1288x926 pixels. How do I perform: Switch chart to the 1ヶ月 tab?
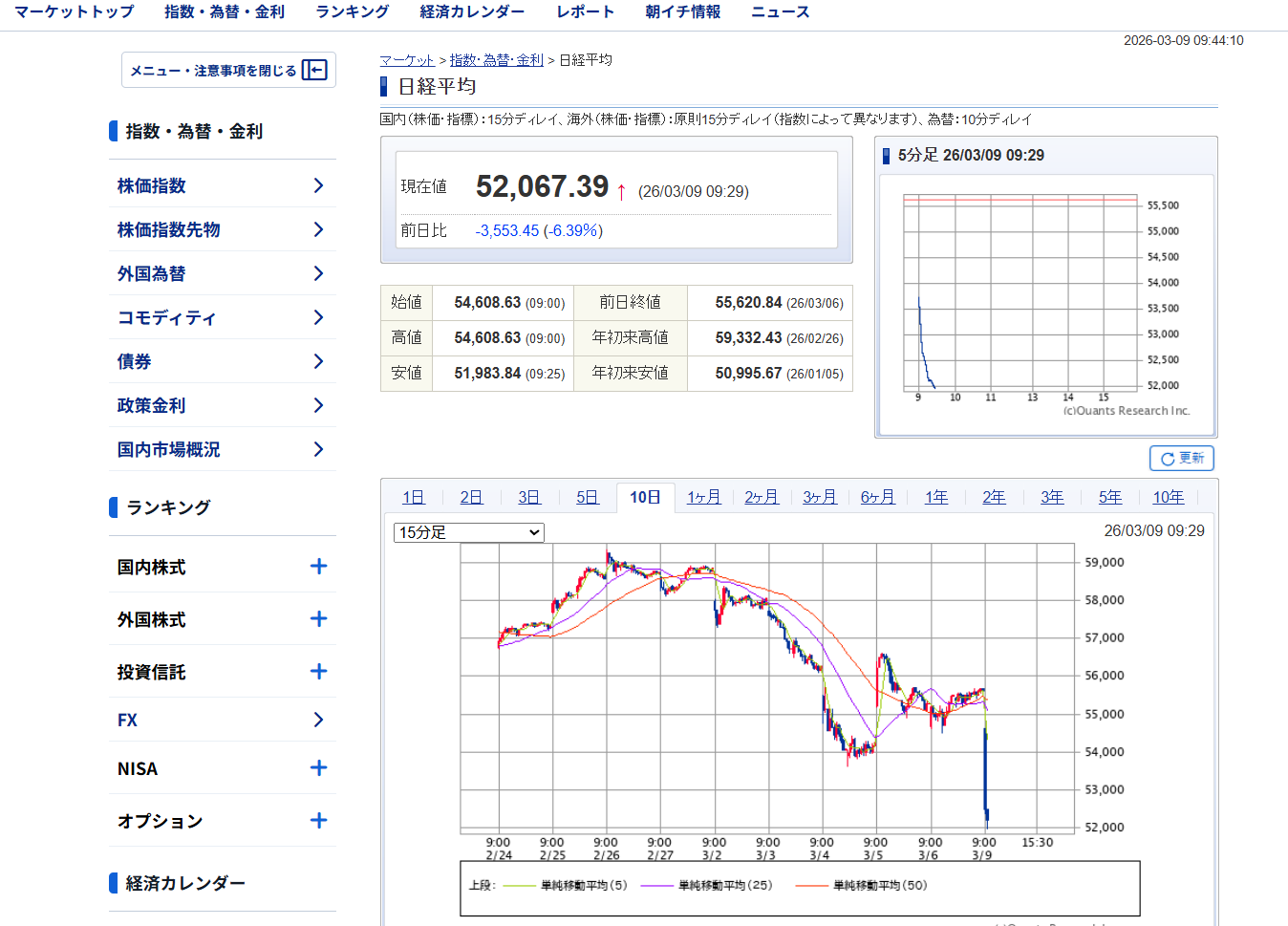pos(704,497)
